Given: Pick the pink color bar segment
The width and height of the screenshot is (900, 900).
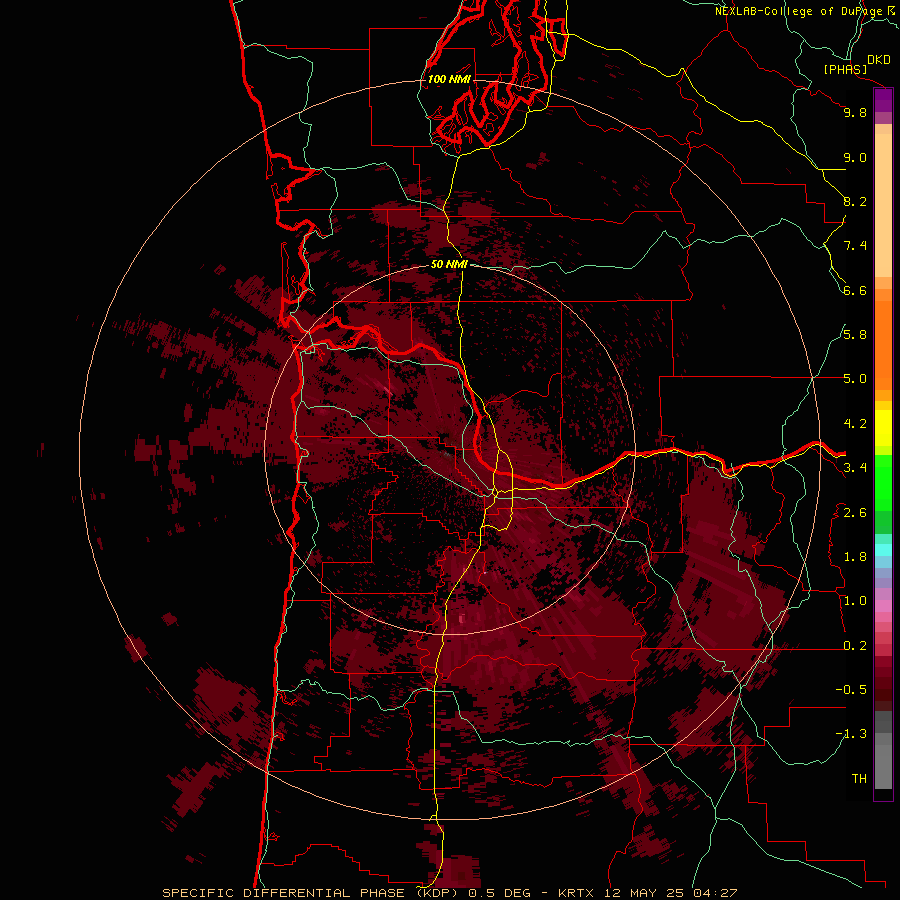Looking at the screenshot, I should coord(883,606).
